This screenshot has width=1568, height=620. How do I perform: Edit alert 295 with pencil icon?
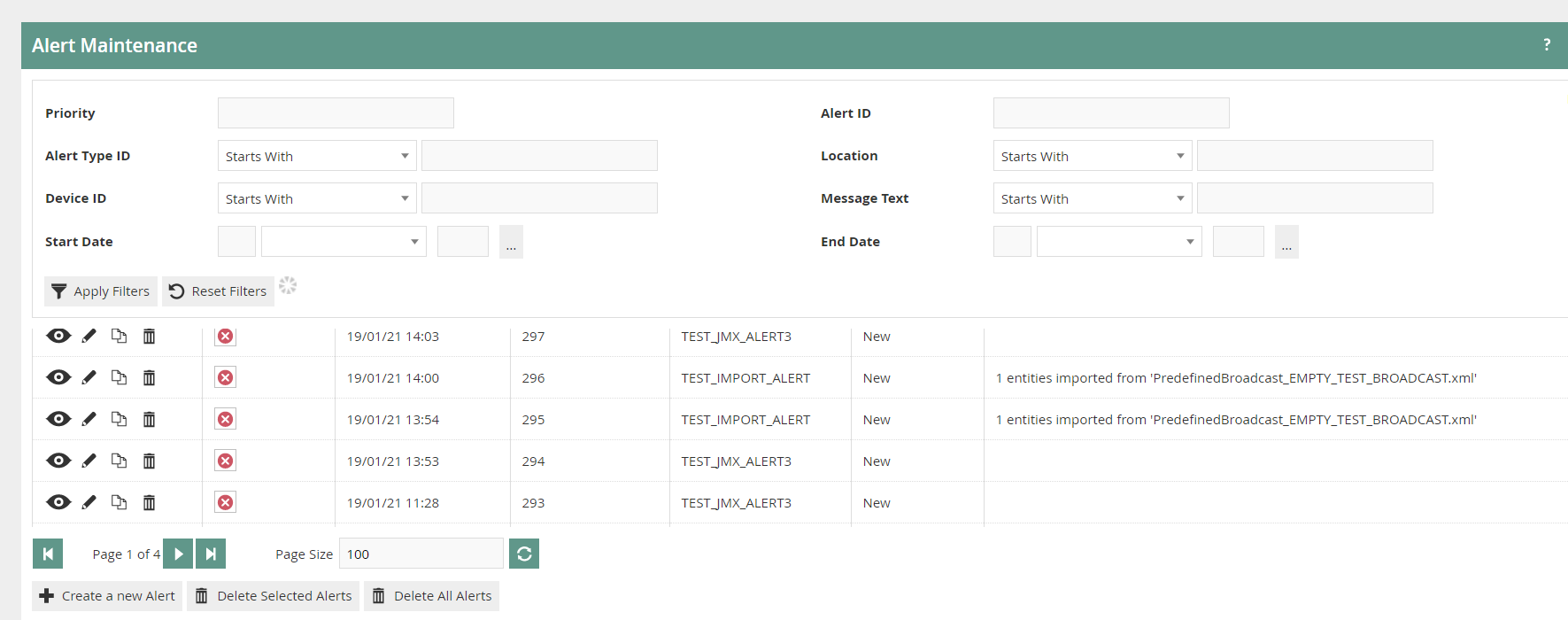pos(89,419)
